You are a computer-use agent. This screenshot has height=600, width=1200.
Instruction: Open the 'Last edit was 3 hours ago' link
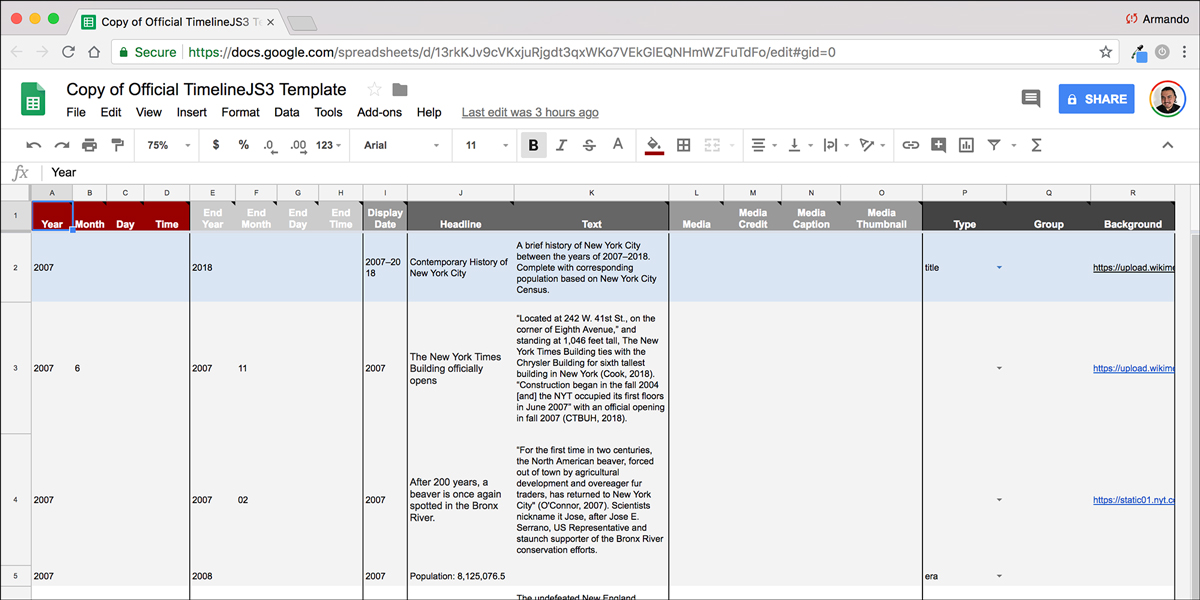click(x=530, y=112)
